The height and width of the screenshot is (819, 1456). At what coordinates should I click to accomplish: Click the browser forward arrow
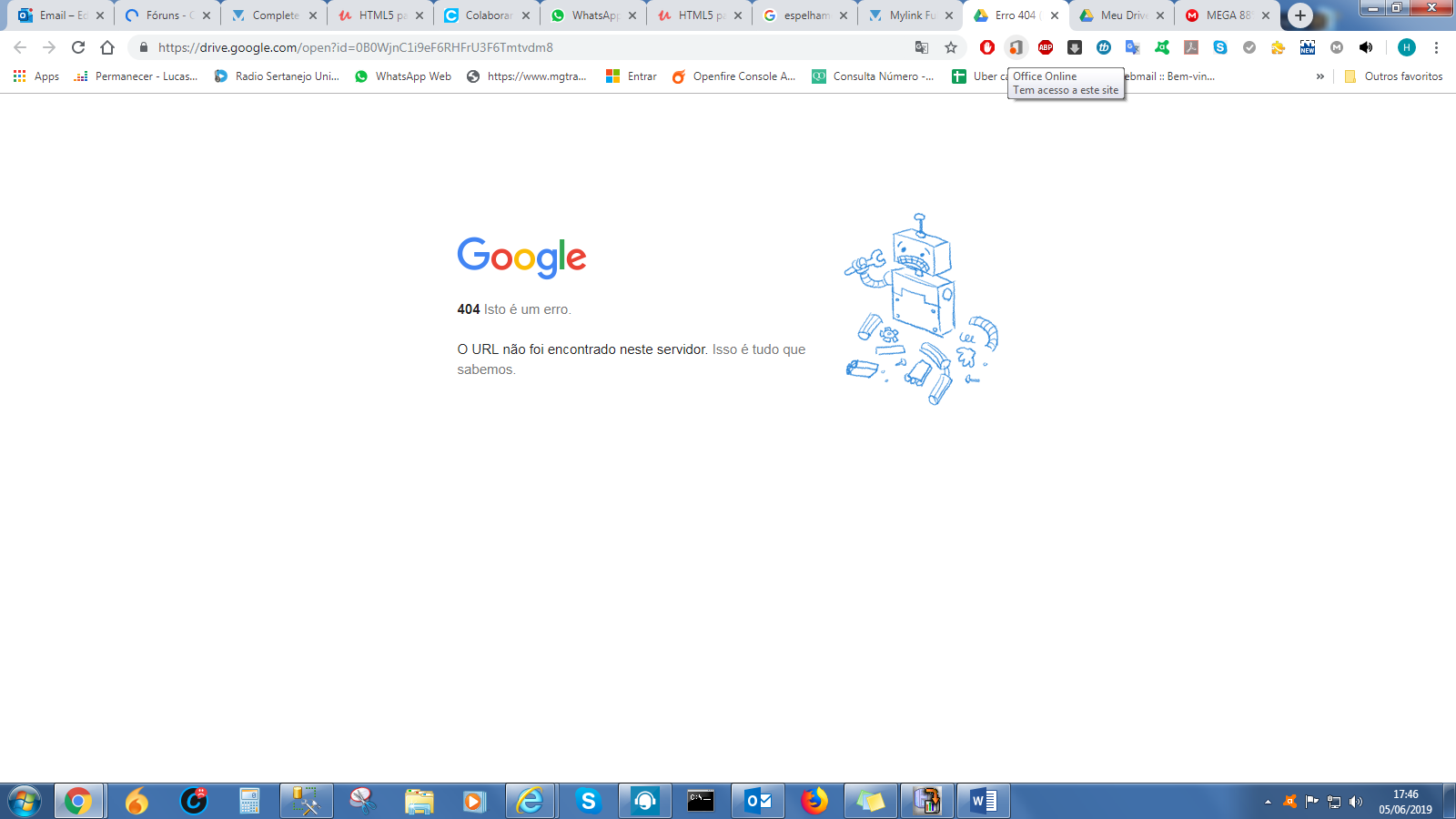49,47
